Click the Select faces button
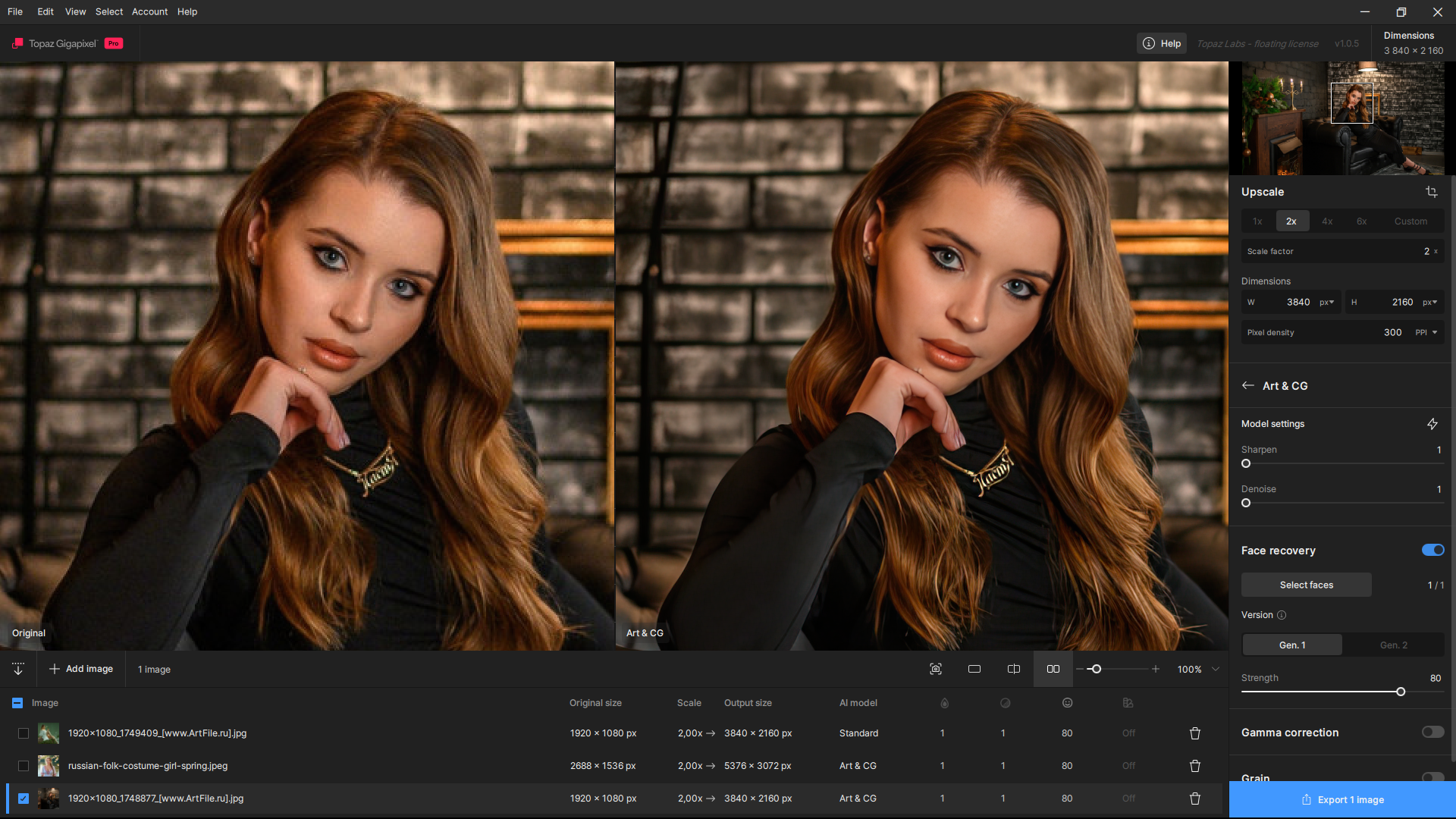 (x=1306, y=585)
